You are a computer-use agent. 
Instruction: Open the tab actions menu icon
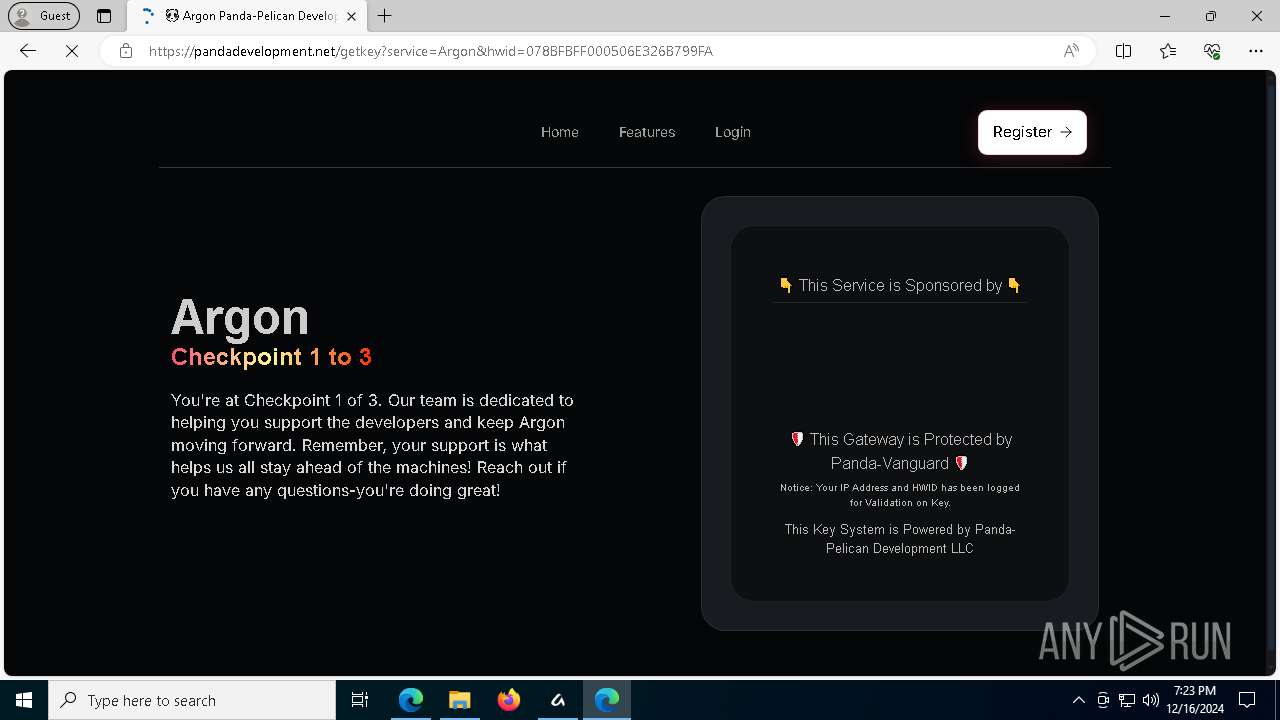(104, 16)
